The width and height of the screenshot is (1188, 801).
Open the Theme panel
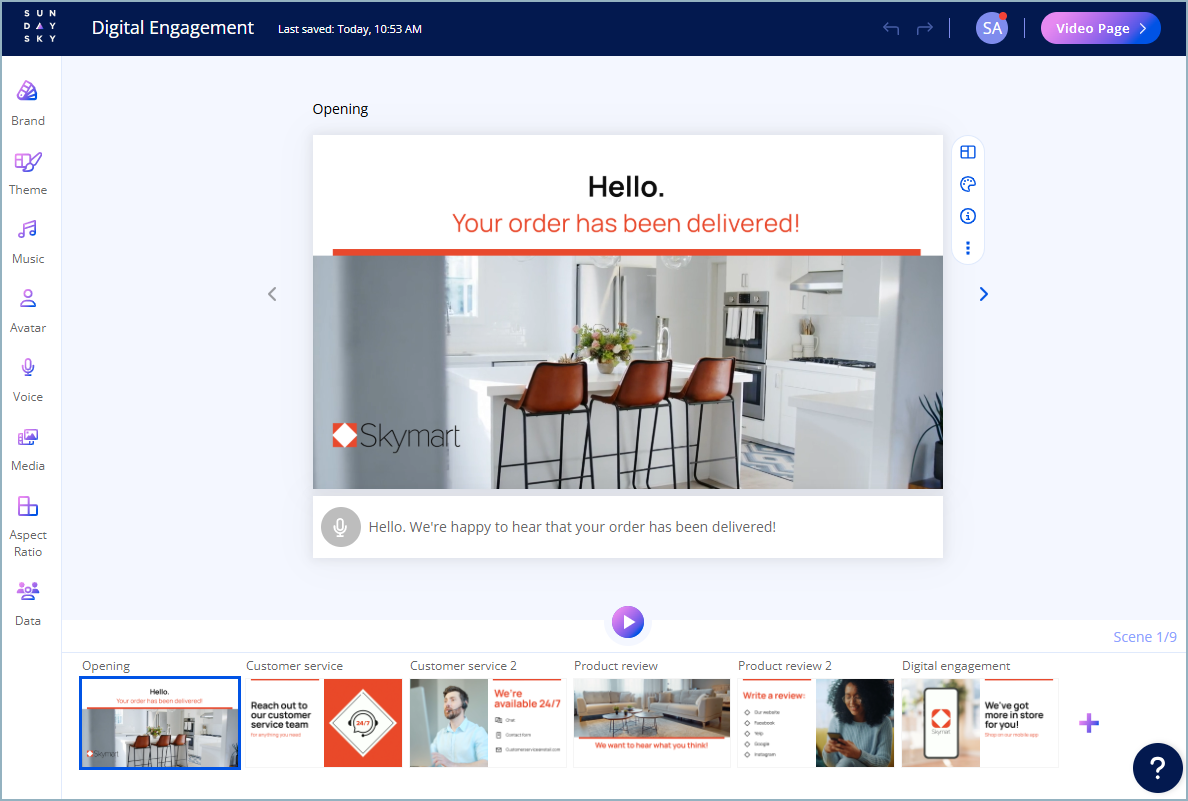(28, 173)
